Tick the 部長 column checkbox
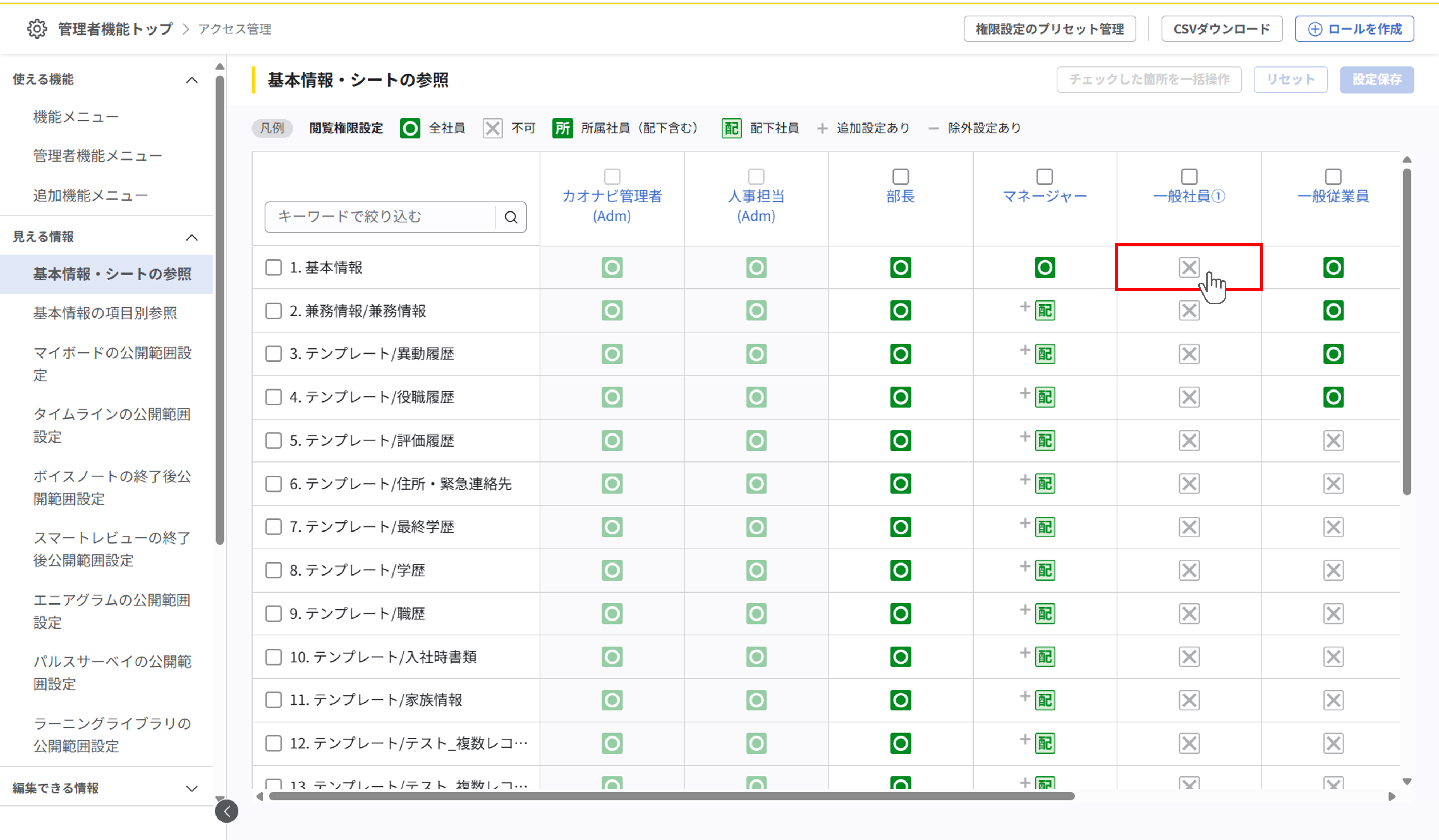The height and width of the screenshot is (840, 1439). coord(900,177)
